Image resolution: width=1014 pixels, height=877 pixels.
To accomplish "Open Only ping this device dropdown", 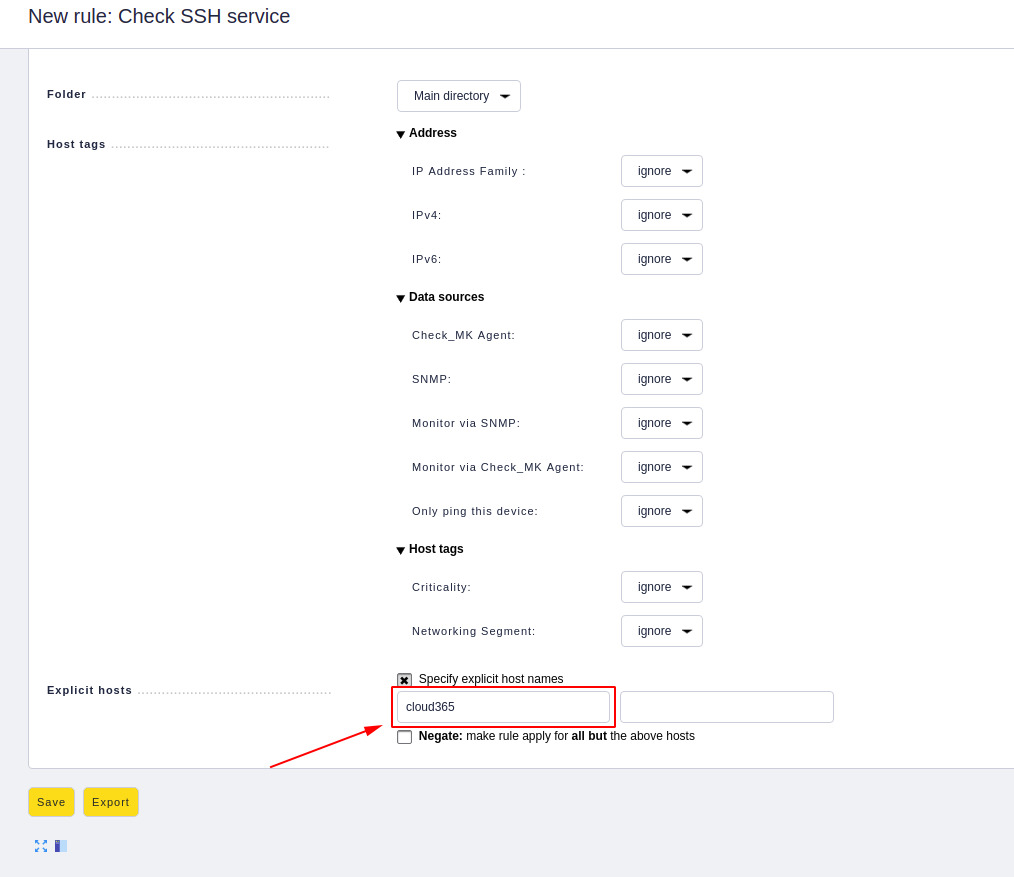I will point(662,511).
